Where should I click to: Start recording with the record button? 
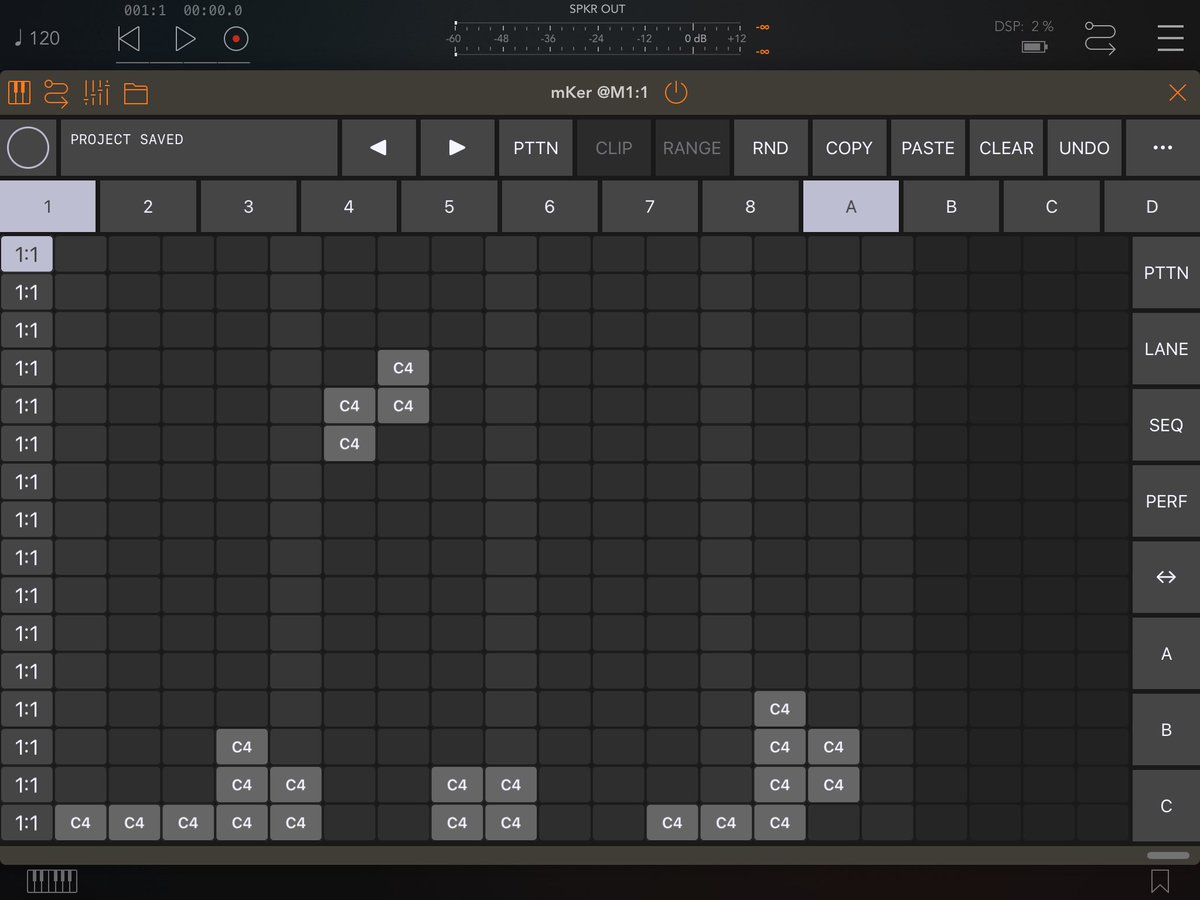[x=236, y=39]
